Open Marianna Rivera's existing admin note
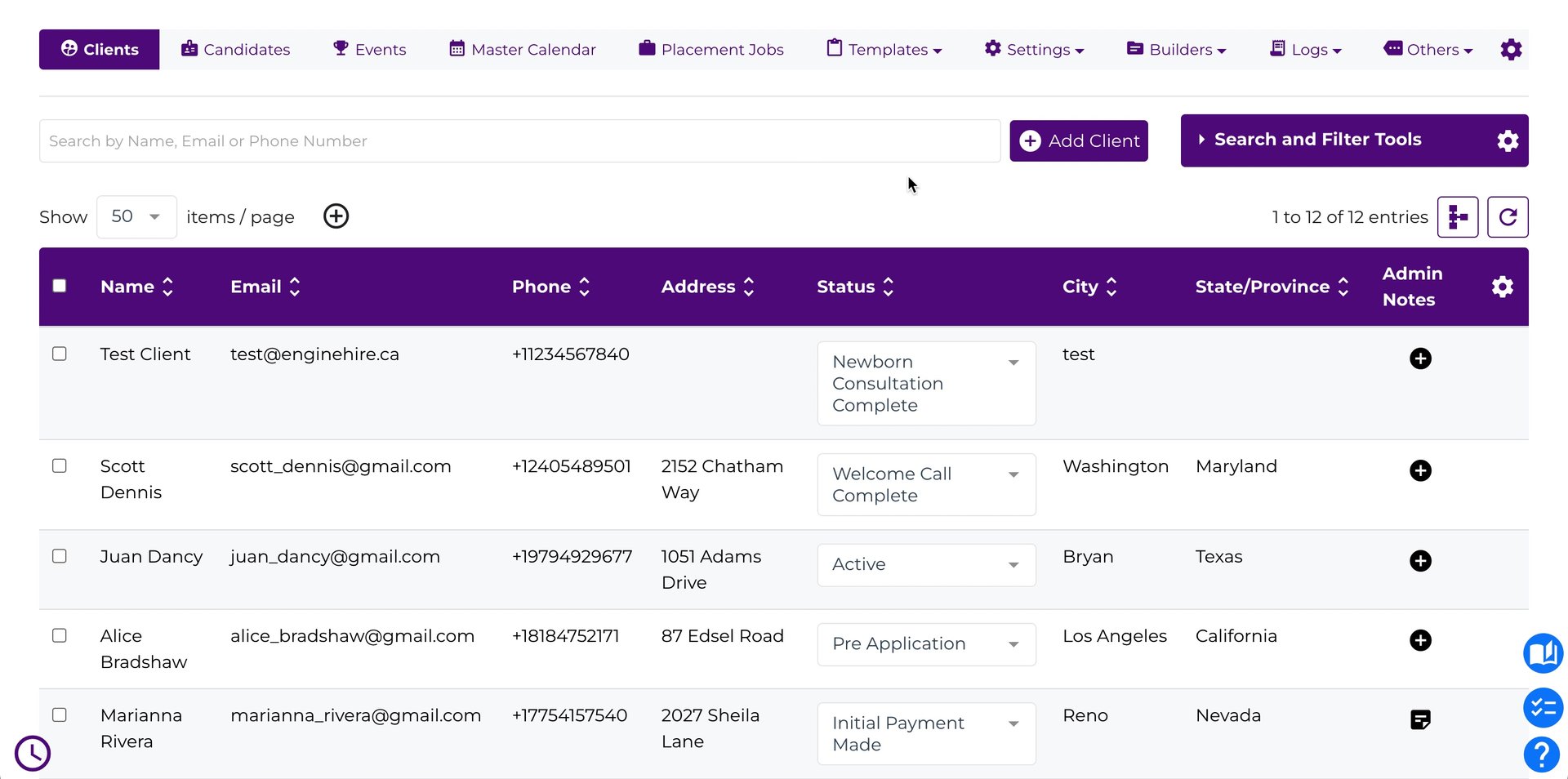Screen dimensions: 1568x779 point(1420,719)
